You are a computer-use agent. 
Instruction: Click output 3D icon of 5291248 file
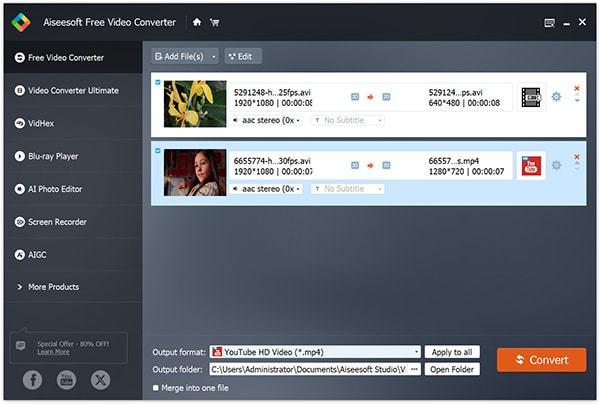tap(386, 97)
